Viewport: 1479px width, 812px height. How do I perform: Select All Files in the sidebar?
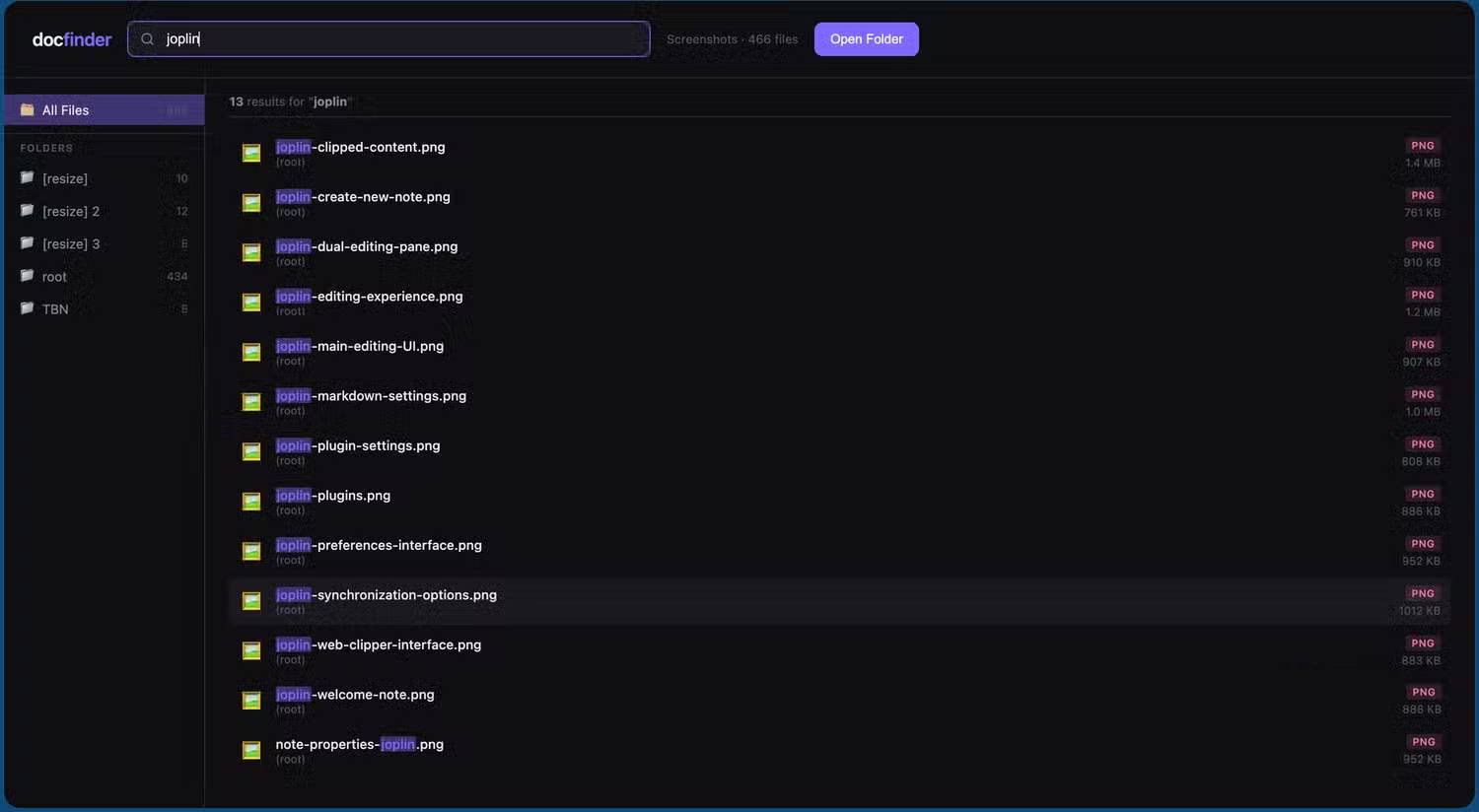pos(105,110)
